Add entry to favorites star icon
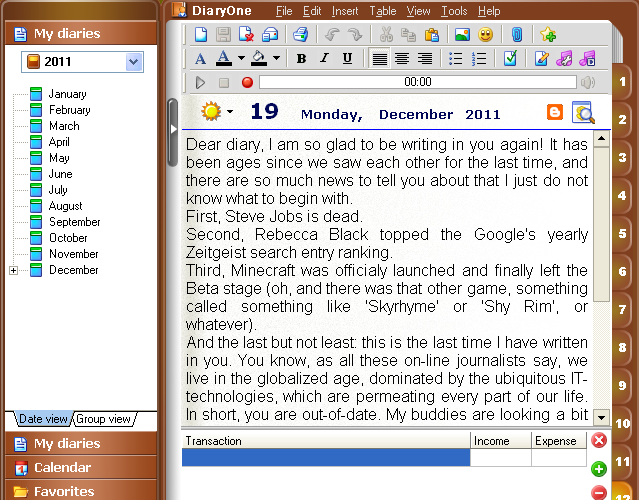This screenshot has width=639, height=500. tap(548, 35)
